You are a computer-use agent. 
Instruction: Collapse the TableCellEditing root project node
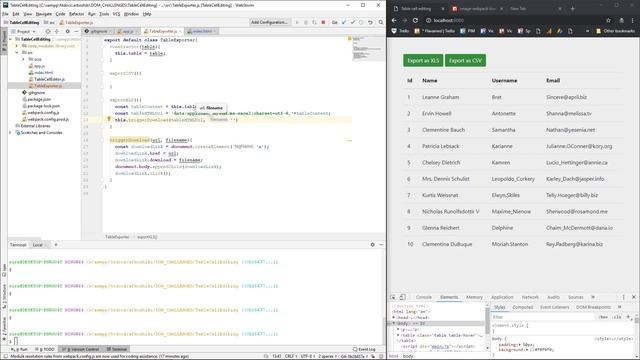click(11, 39)
